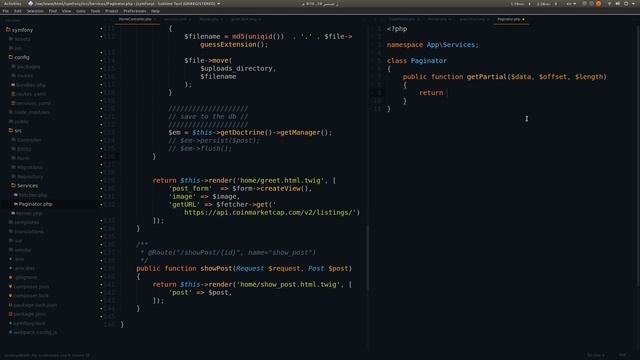The image size is (640, 360).
Task: Open .gitignore in the sidebar
Action: pos(26,277)
